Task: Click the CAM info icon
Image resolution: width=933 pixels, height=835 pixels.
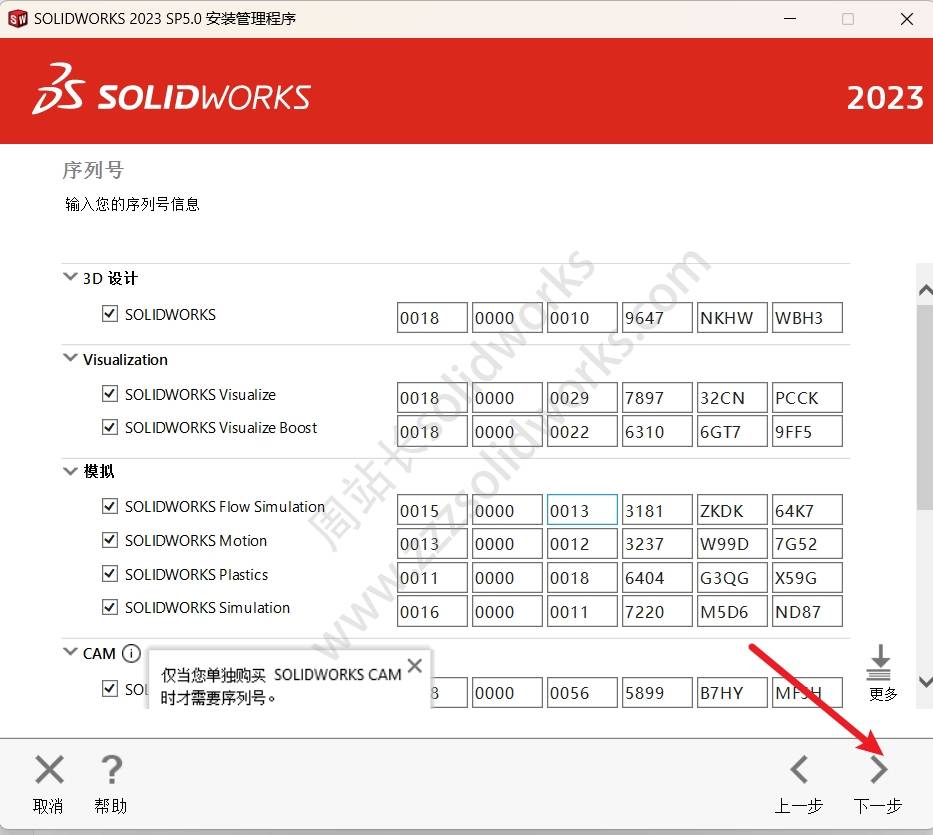Action: (x=132, y=653)
